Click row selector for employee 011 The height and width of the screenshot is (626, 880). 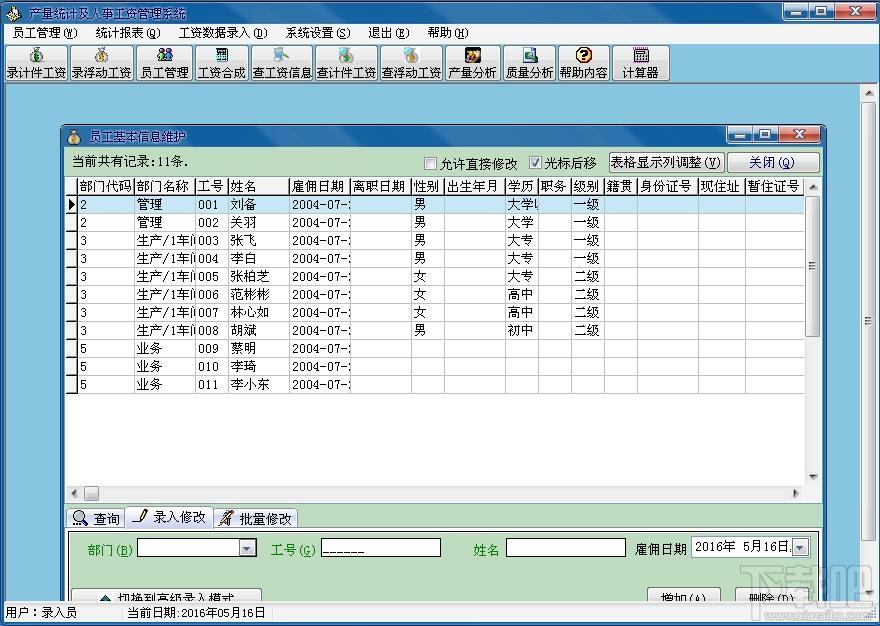pyautogui.click(x=71, y=384)
